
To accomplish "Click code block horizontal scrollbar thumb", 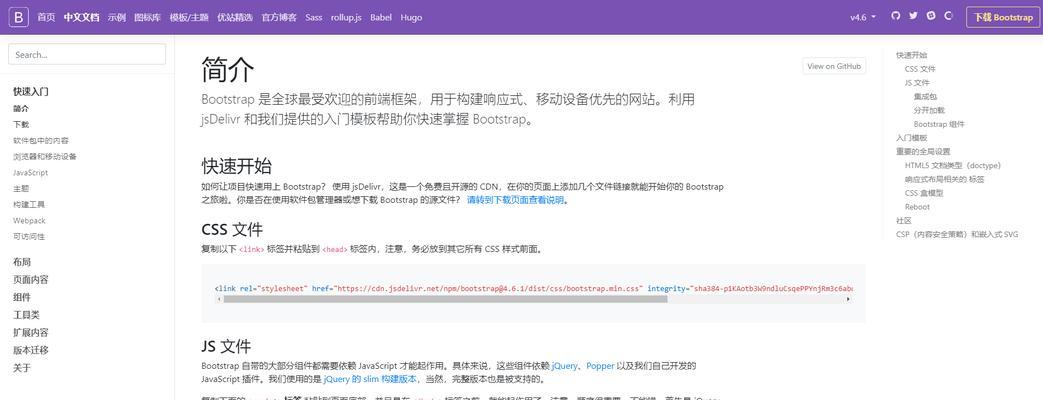I will click(x=445, y=300).
